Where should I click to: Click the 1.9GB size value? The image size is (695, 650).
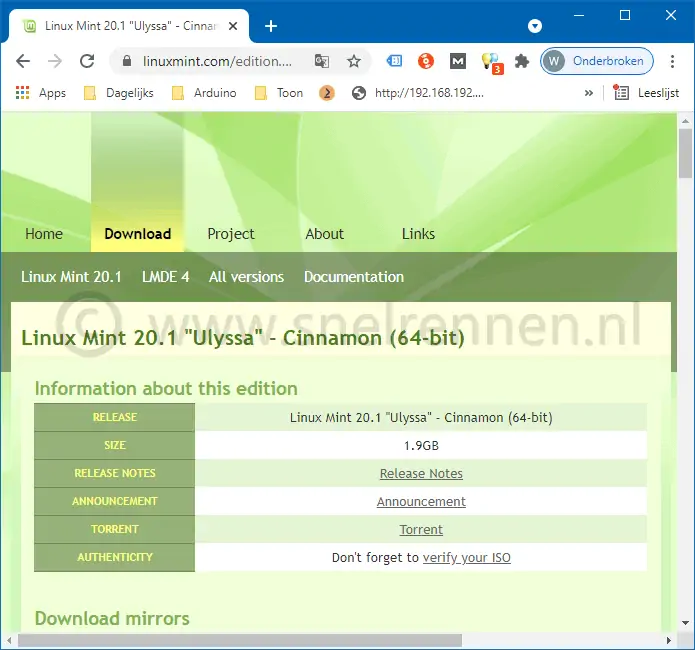pyautogui.click(x=421, y=446)
